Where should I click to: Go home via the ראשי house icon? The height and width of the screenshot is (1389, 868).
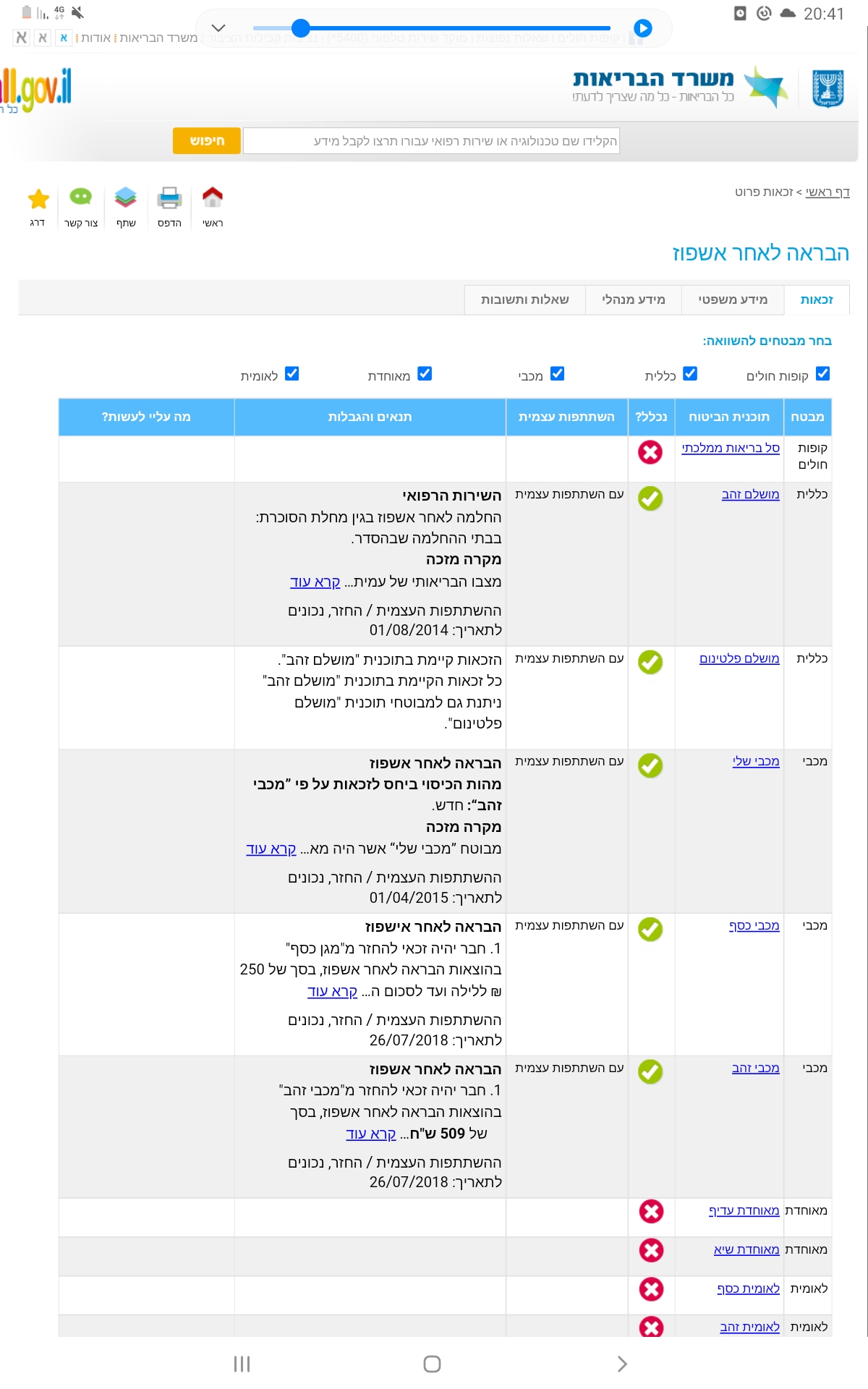pyautogui.click(x=213, y=197)
